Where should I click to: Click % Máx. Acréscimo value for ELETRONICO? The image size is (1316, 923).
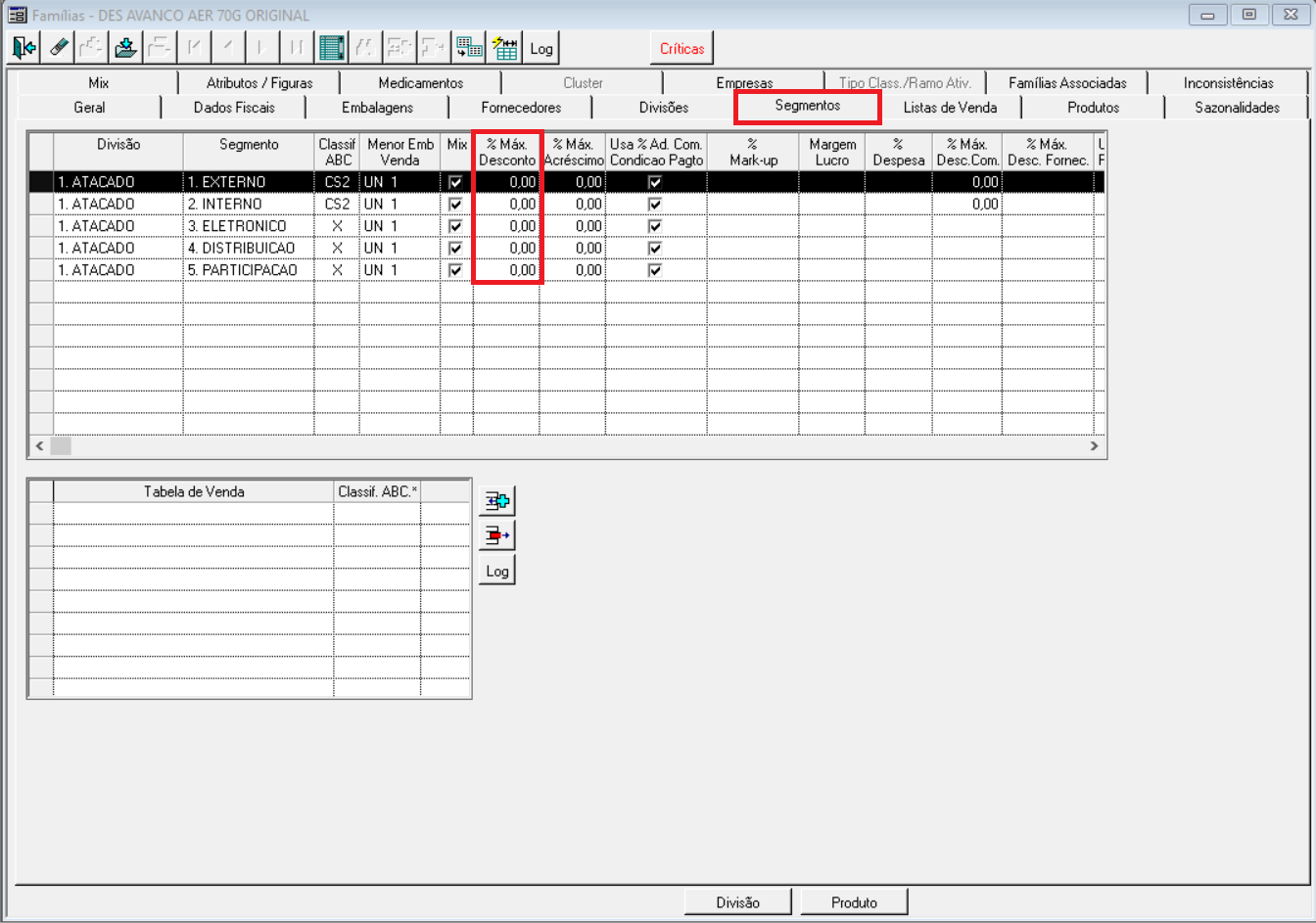click(x=573, y=226)
